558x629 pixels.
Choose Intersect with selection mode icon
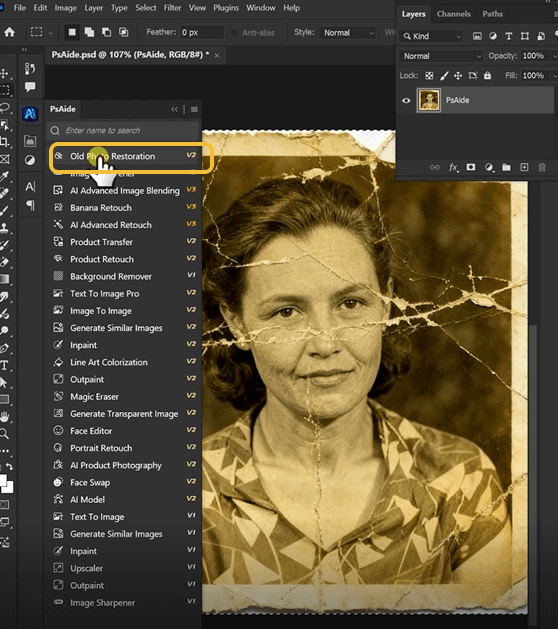pyautogui.click(x=124, y=32)
